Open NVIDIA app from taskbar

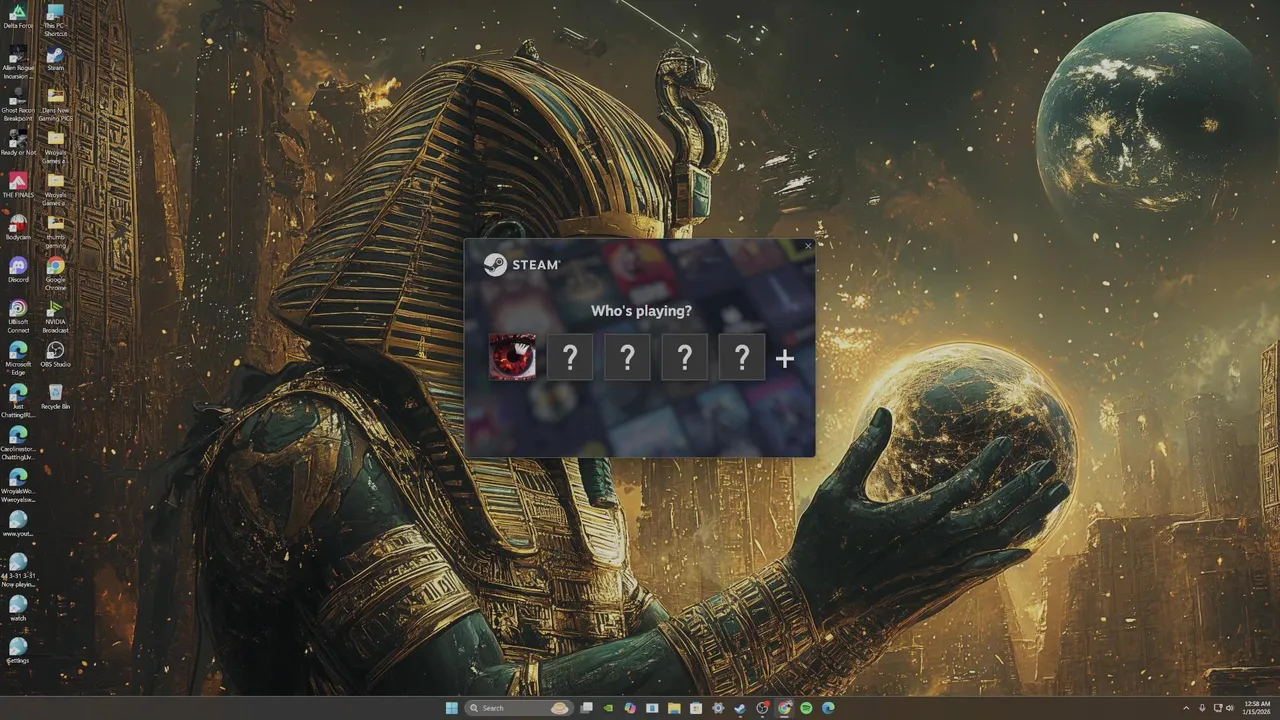point(608,708)
